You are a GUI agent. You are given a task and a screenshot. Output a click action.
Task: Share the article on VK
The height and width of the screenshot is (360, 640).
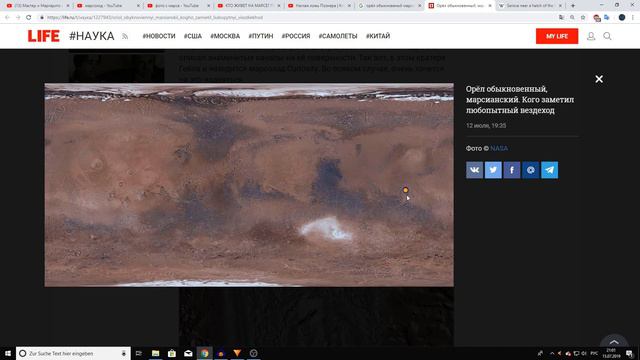474,170
